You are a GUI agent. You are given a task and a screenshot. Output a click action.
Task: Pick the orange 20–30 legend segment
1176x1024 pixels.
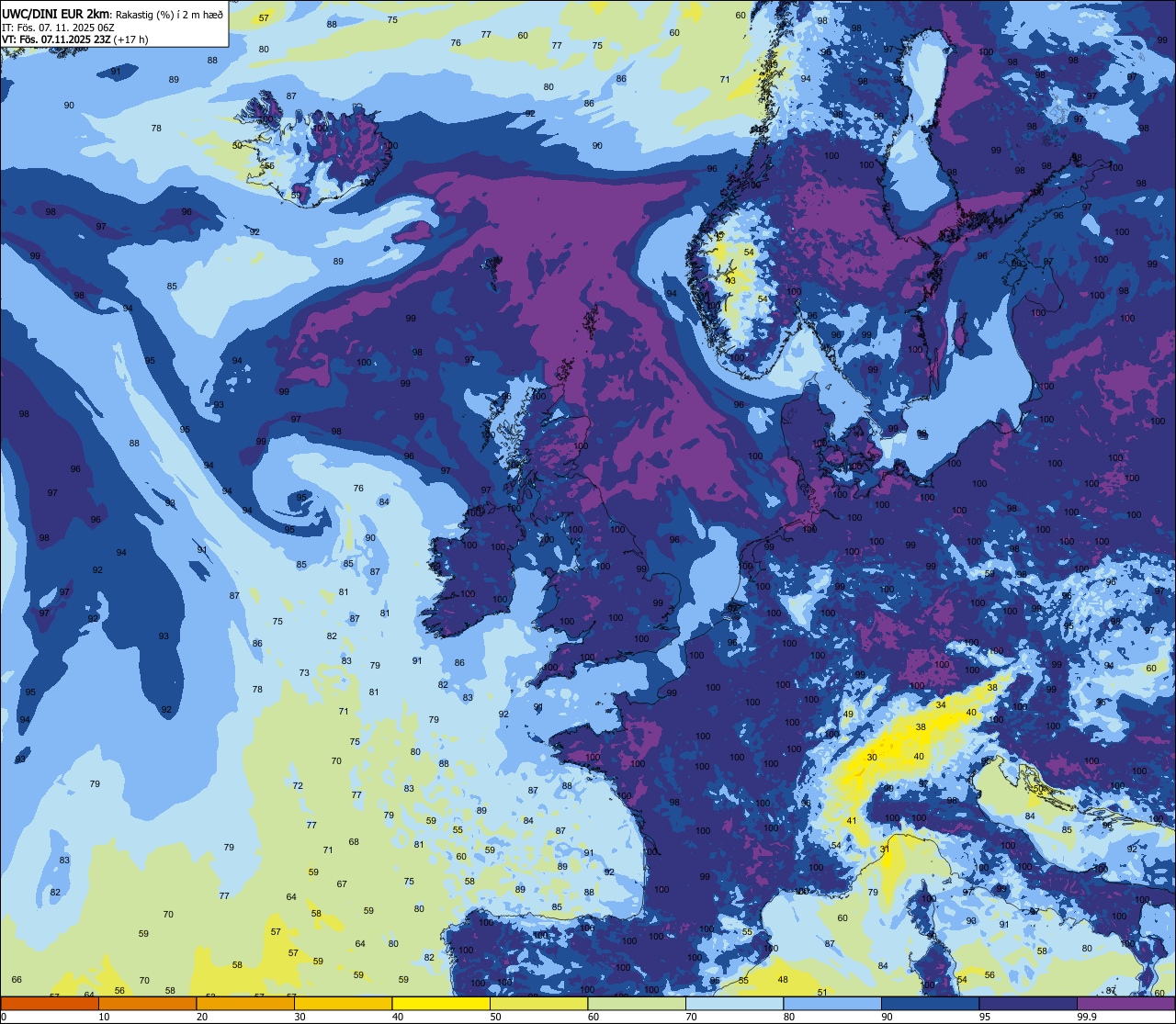click(x=244, y=1004)
